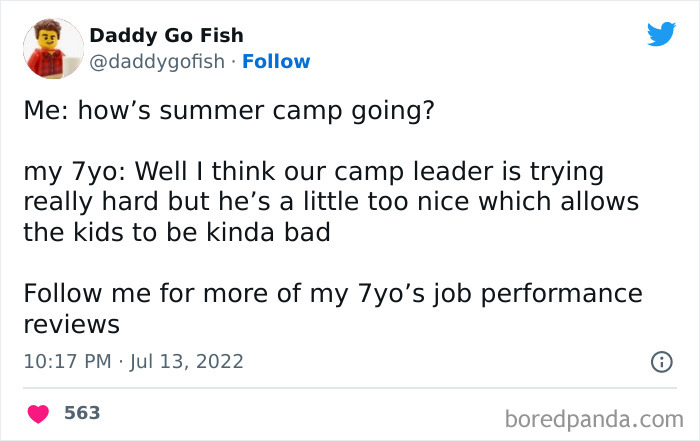Click the Twitter bird logo

(x=661, y=34)
